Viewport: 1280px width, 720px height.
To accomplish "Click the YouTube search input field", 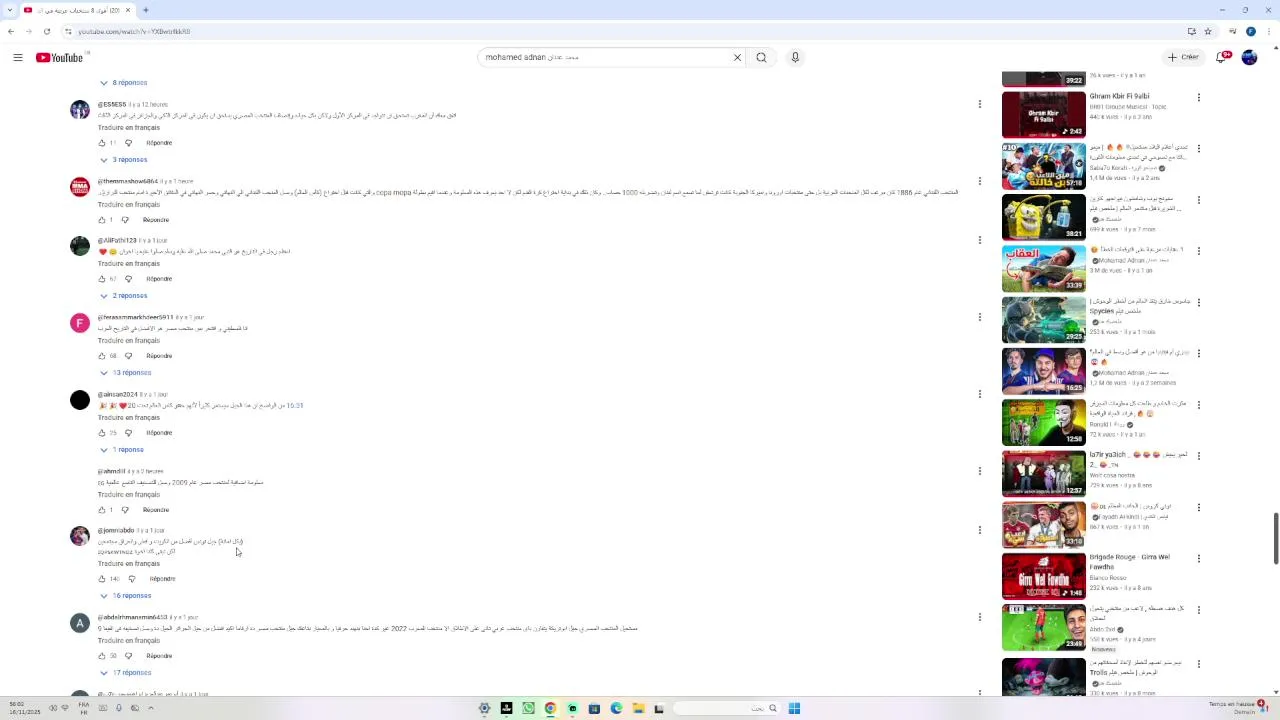I will tap(605, 57).
